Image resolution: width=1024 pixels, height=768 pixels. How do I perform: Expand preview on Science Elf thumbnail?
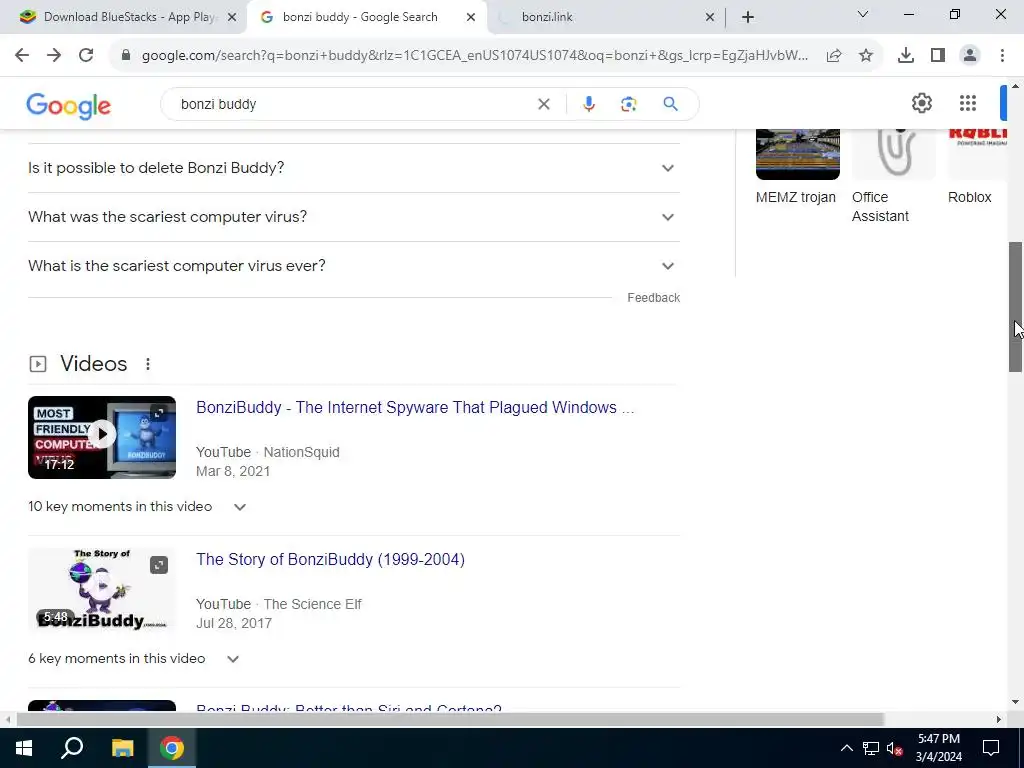tap(159, 565)
